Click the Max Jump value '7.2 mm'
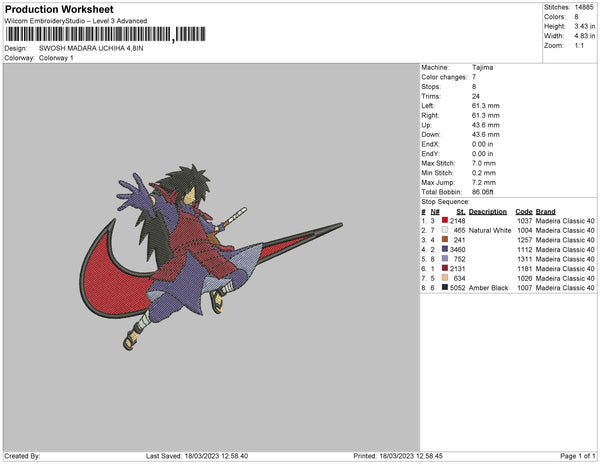Screen dimensions: 600x464 tap(484, 182)
